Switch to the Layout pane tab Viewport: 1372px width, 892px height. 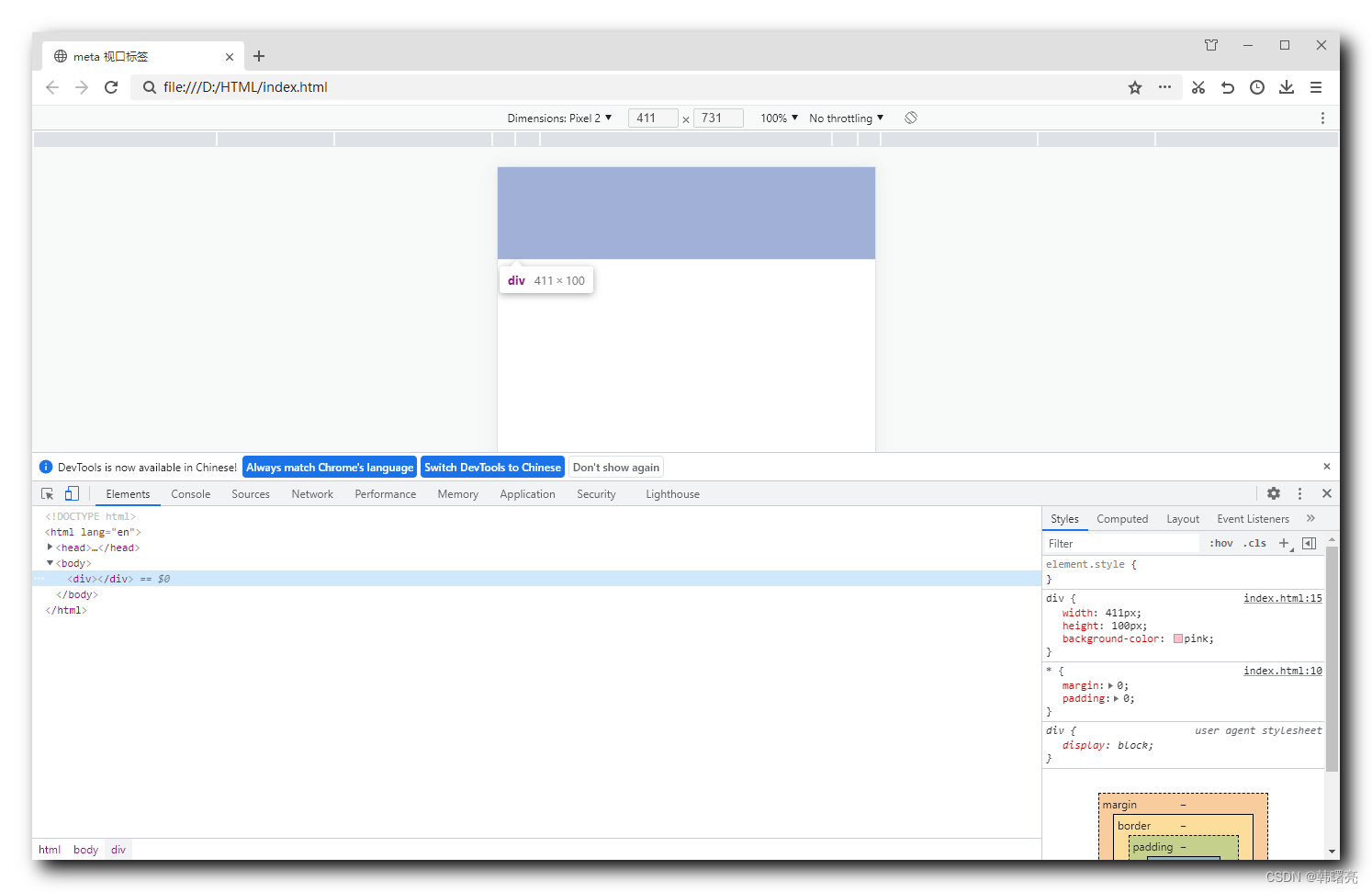(1183, 518)
